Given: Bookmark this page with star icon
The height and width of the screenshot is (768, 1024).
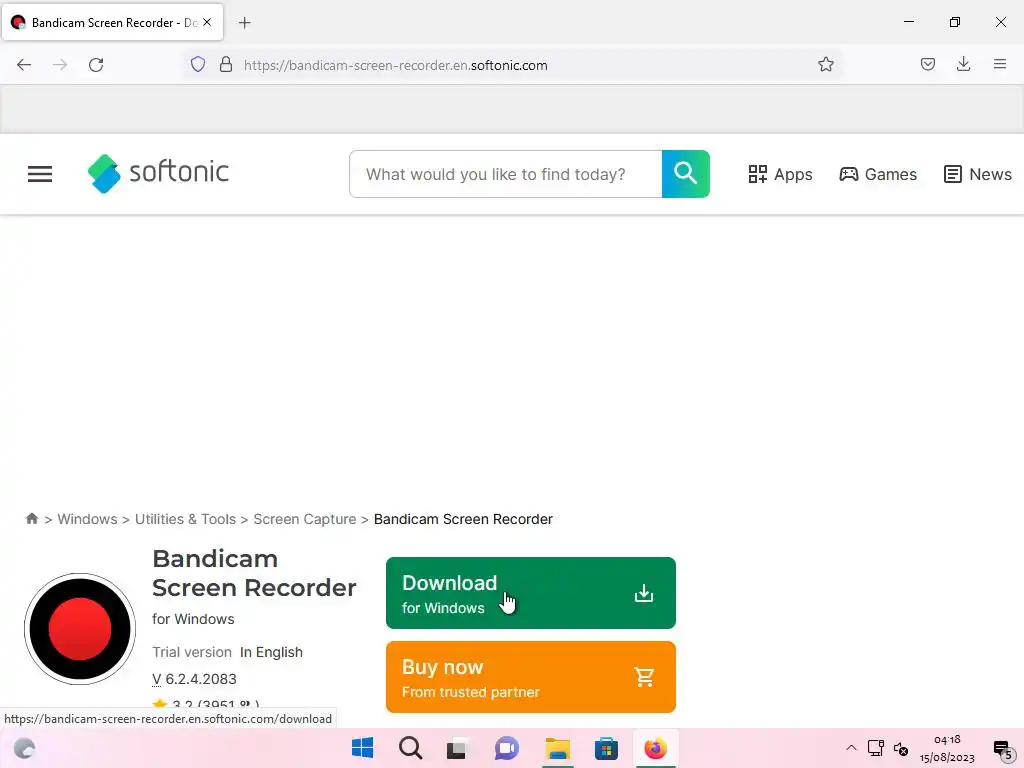Looking at the screenshot, I should click(x=825, y=64).
